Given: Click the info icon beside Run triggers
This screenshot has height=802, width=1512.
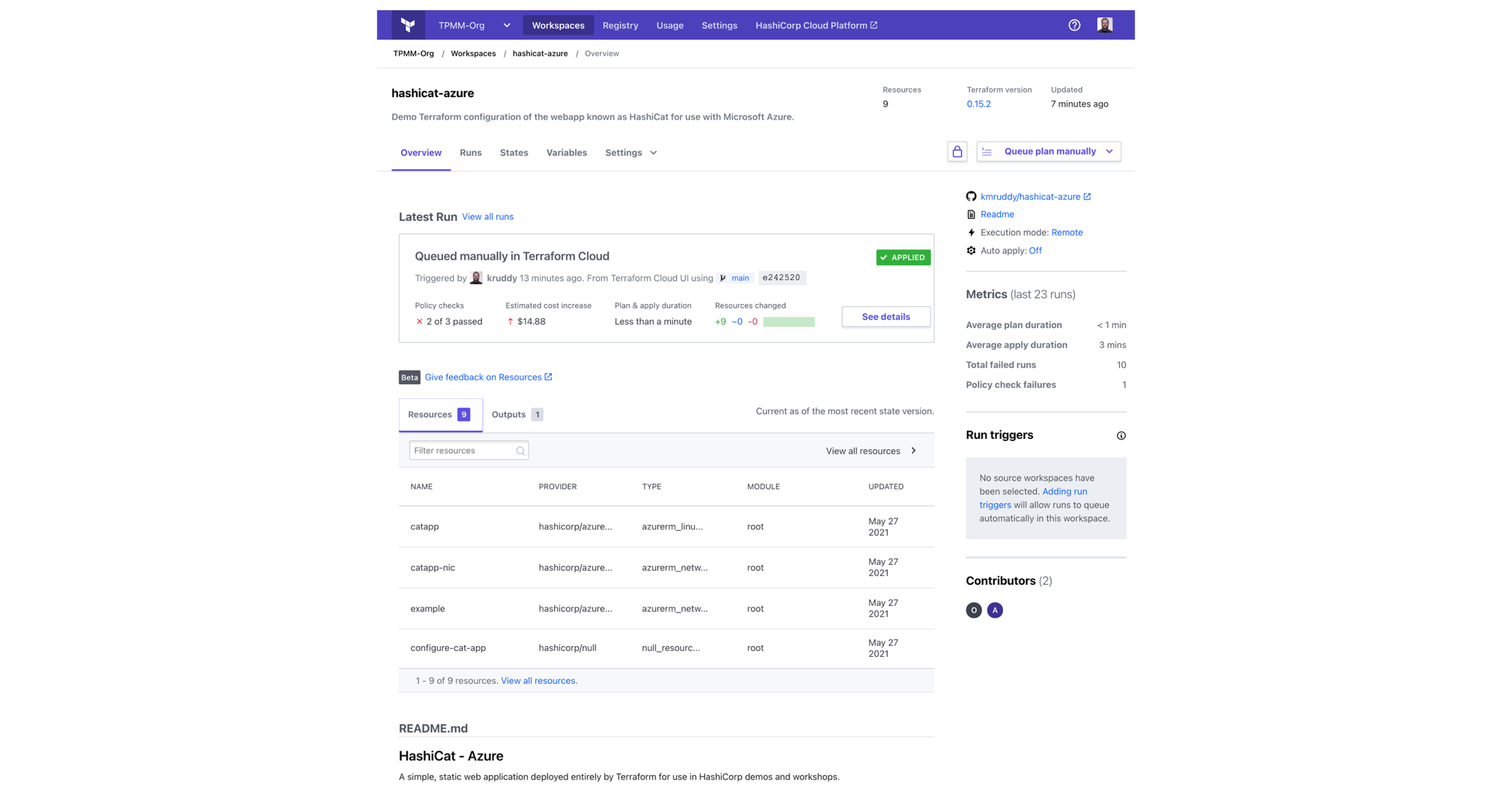Looking at the screenshot, I should tap(1121, 435).
